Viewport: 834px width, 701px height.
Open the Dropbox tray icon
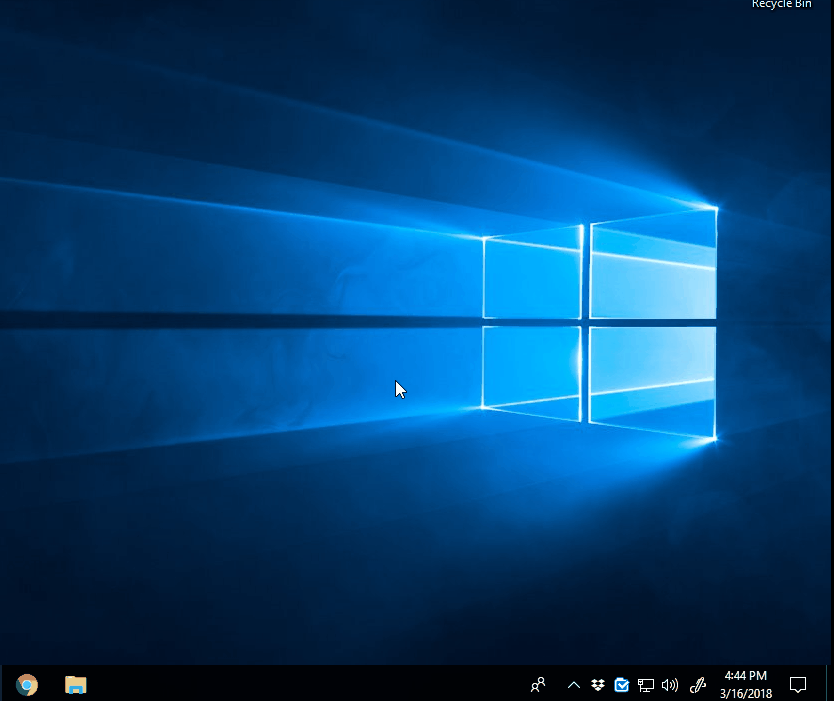pyautogui.click(x=598, y=685)
